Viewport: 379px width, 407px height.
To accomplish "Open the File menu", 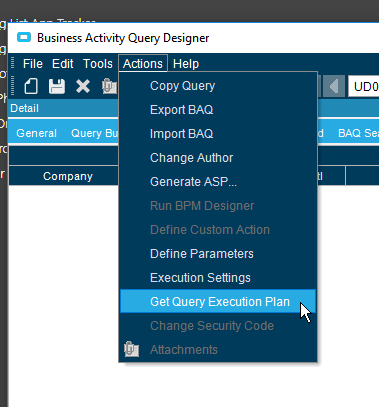I will pyautogui.click(x=33, y=64).
